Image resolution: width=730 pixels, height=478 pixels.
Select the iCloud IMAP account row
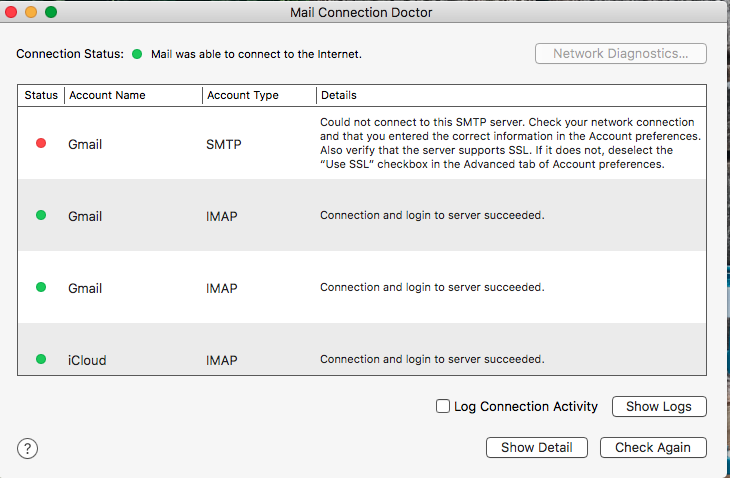[362, 349]
